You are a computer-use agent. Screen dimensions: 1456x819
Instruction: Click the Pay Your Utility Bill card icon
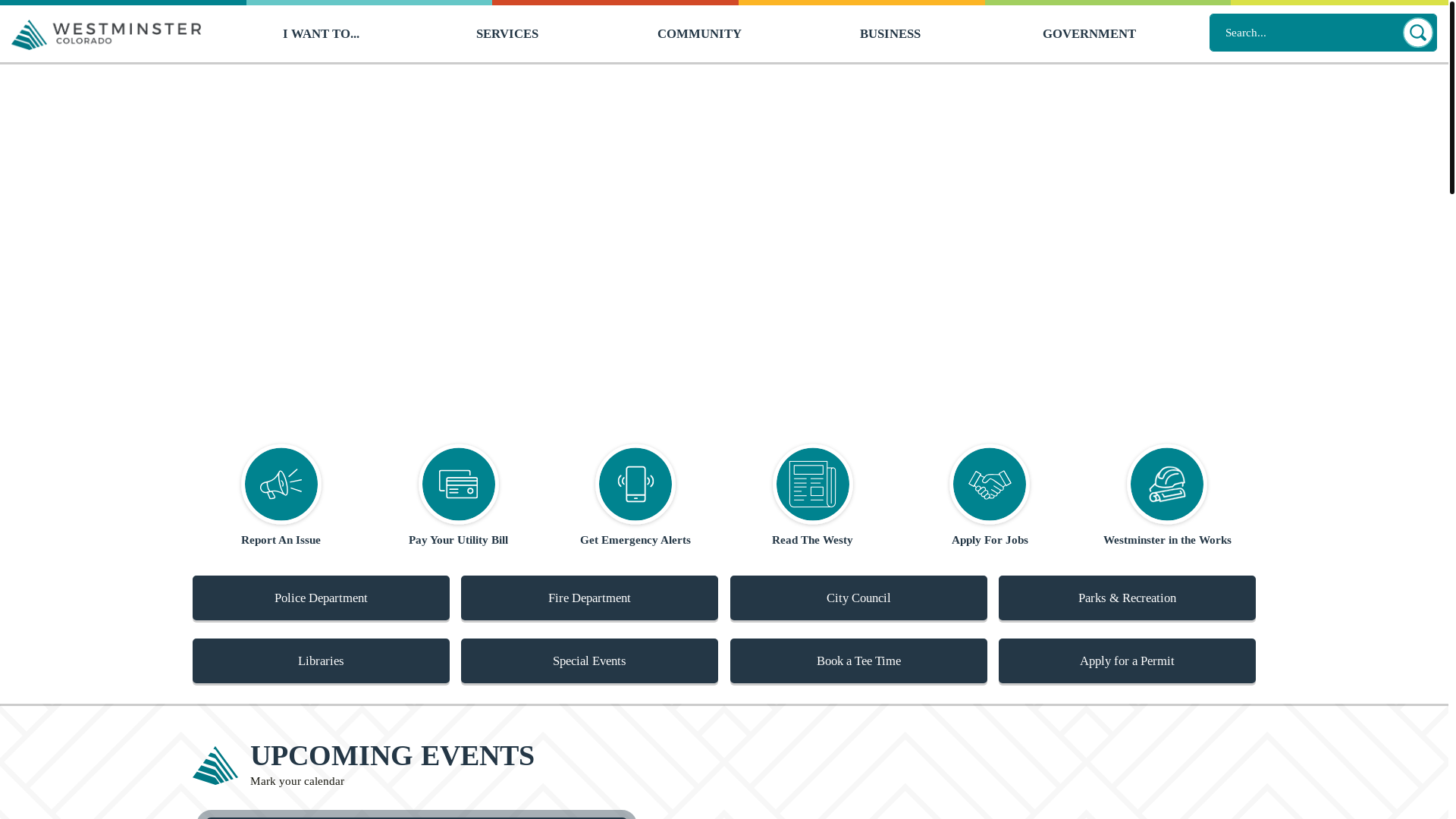point(459,484)
